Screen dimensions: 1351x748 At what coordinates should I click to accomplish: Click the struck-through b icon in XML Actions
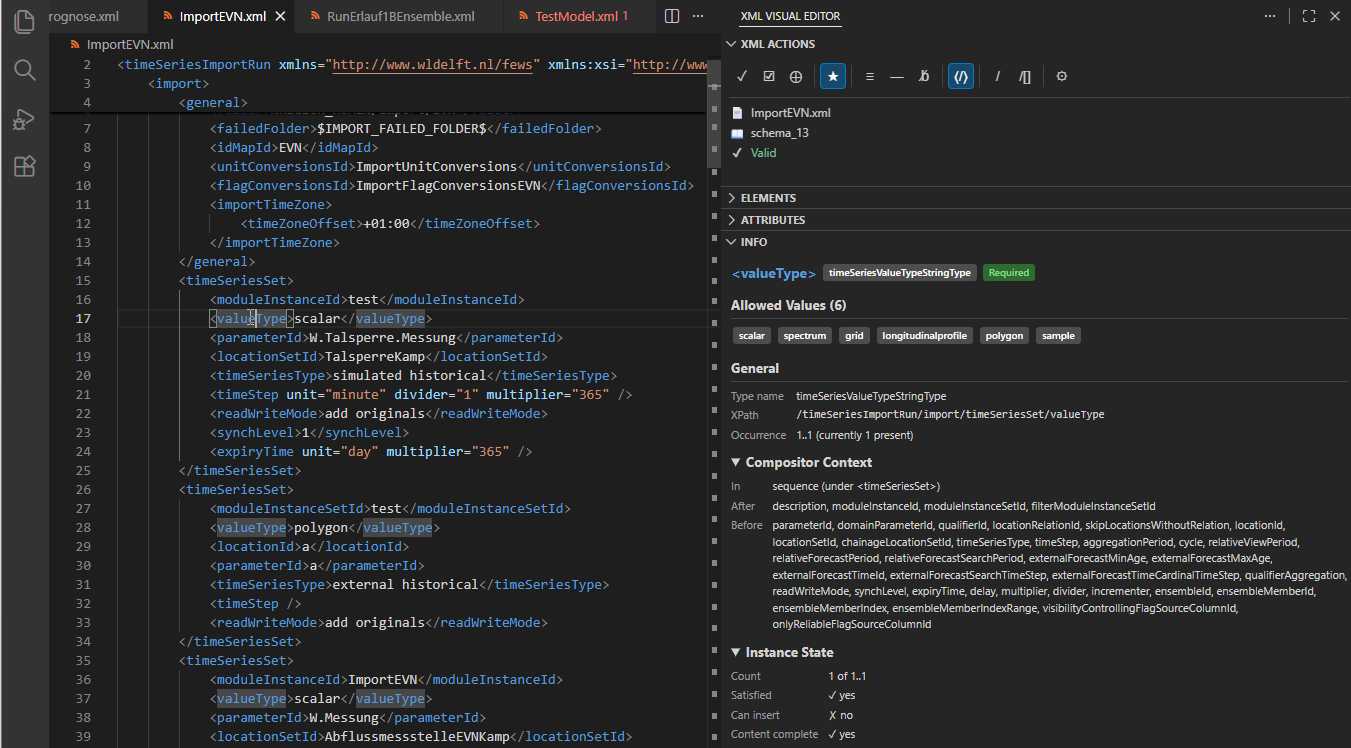tap(924, 76)
